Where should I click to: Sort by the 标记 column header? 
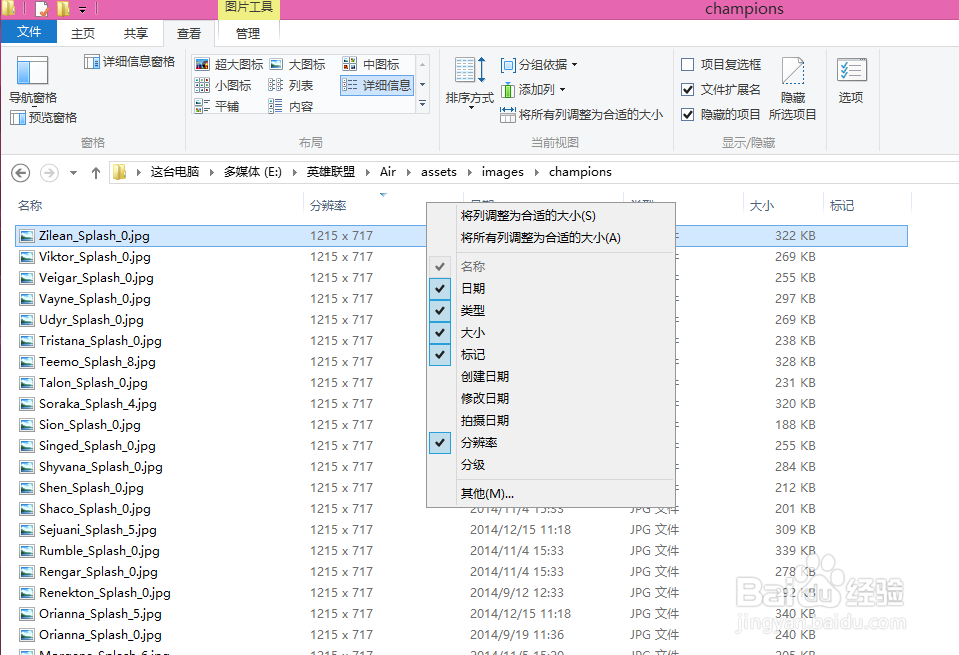coord(867,205)
